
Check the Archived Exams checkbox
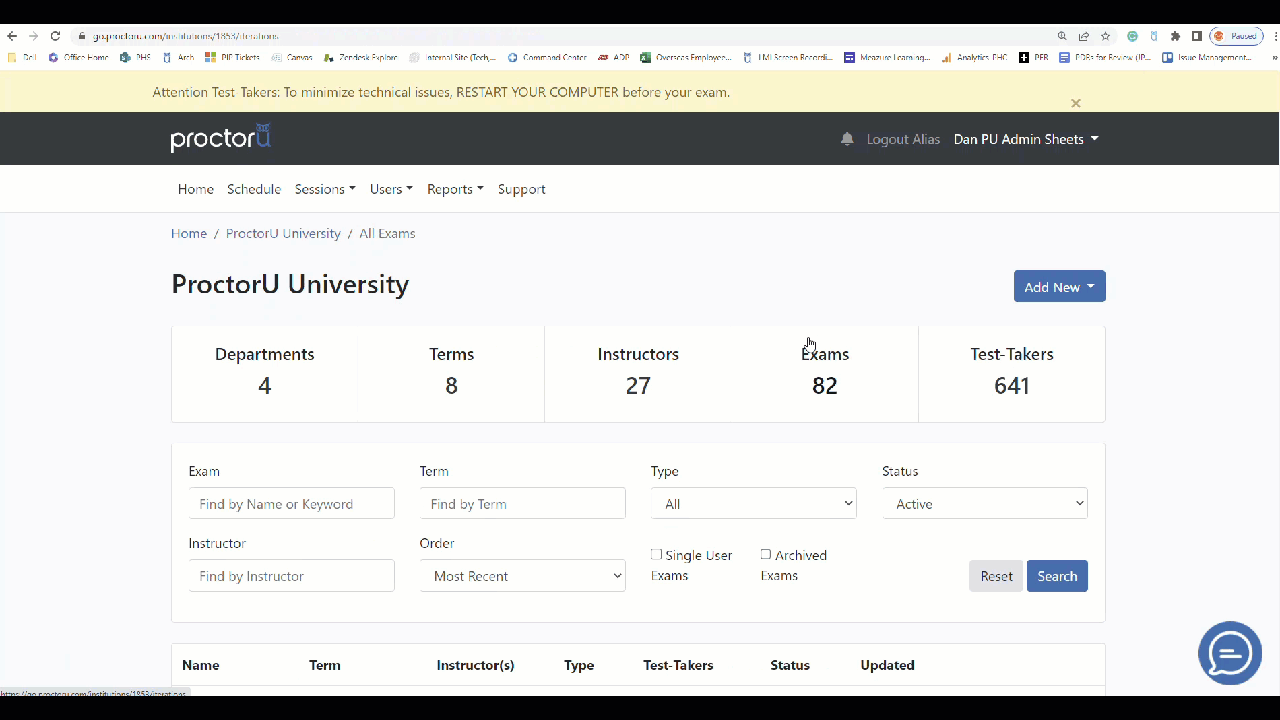[766, 554]
